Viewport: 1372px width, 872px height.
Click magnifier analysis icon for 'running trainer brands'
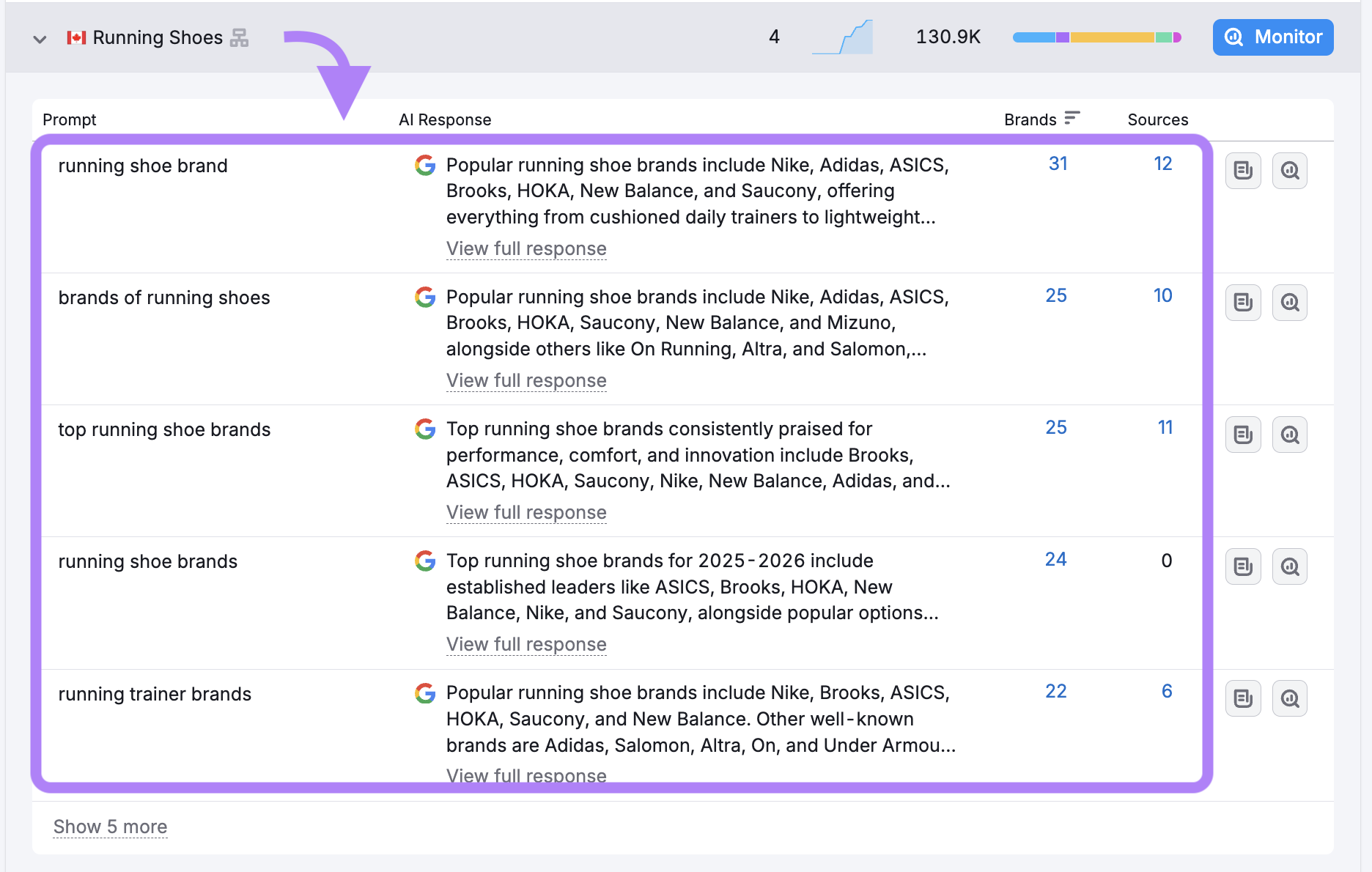coord(1289,698)
